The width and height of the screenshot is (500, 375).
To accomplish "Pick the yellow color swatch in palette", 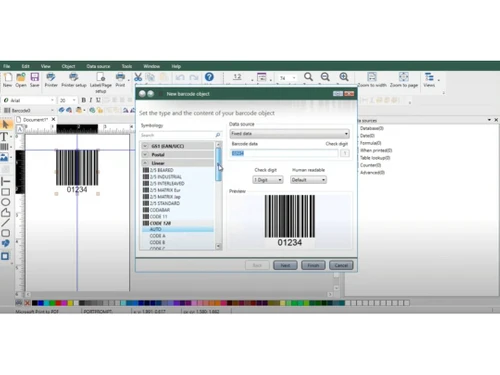I will [x=70, y=303].
